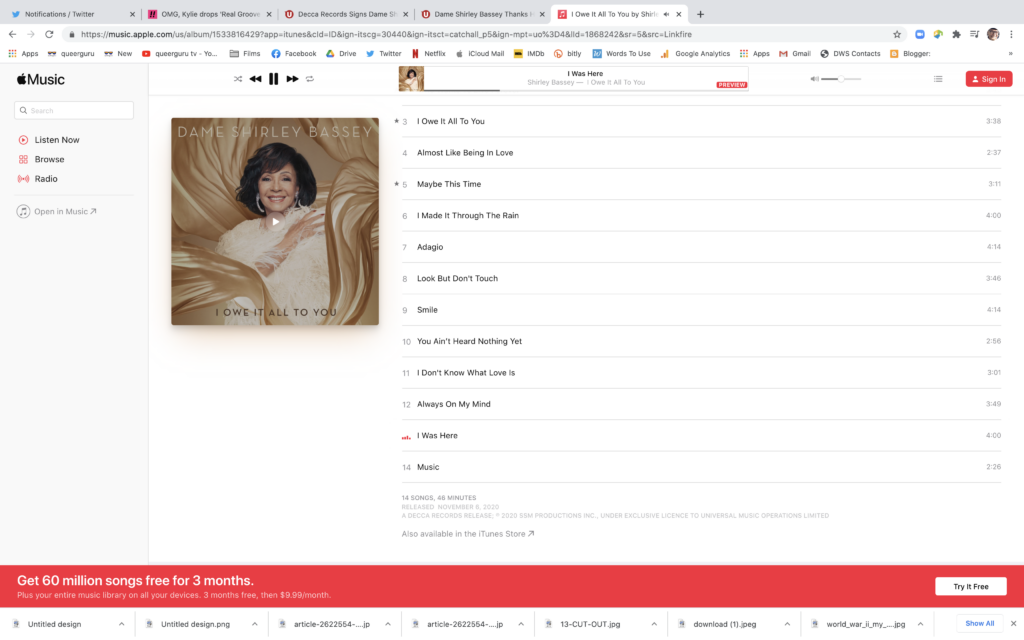Click Show All downloads
This screenshot has height=640, width=1024.
coord(980,624)
